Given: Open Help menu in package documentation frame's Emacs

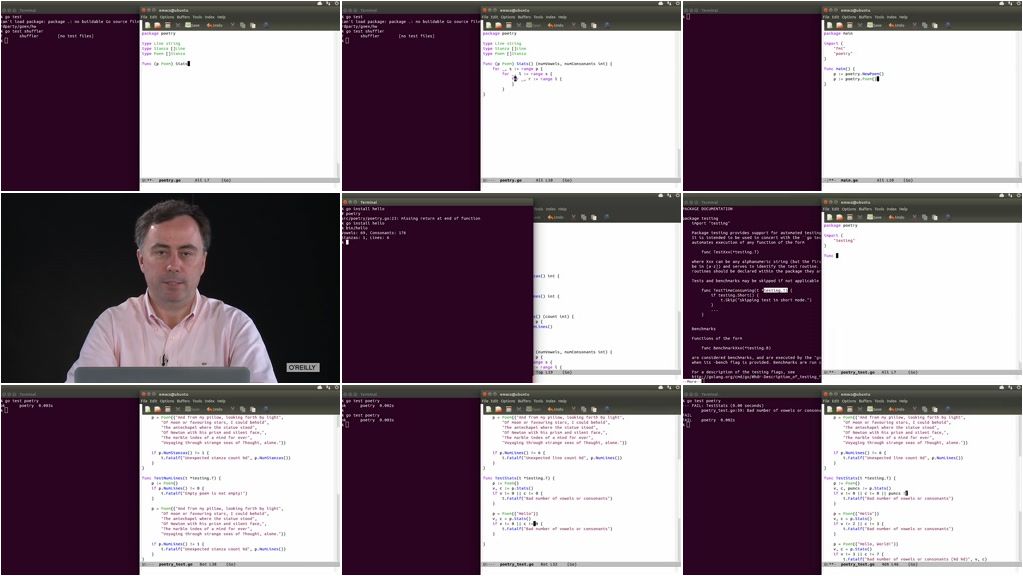Looking at the screenshot, I should (x=903, y=209).
